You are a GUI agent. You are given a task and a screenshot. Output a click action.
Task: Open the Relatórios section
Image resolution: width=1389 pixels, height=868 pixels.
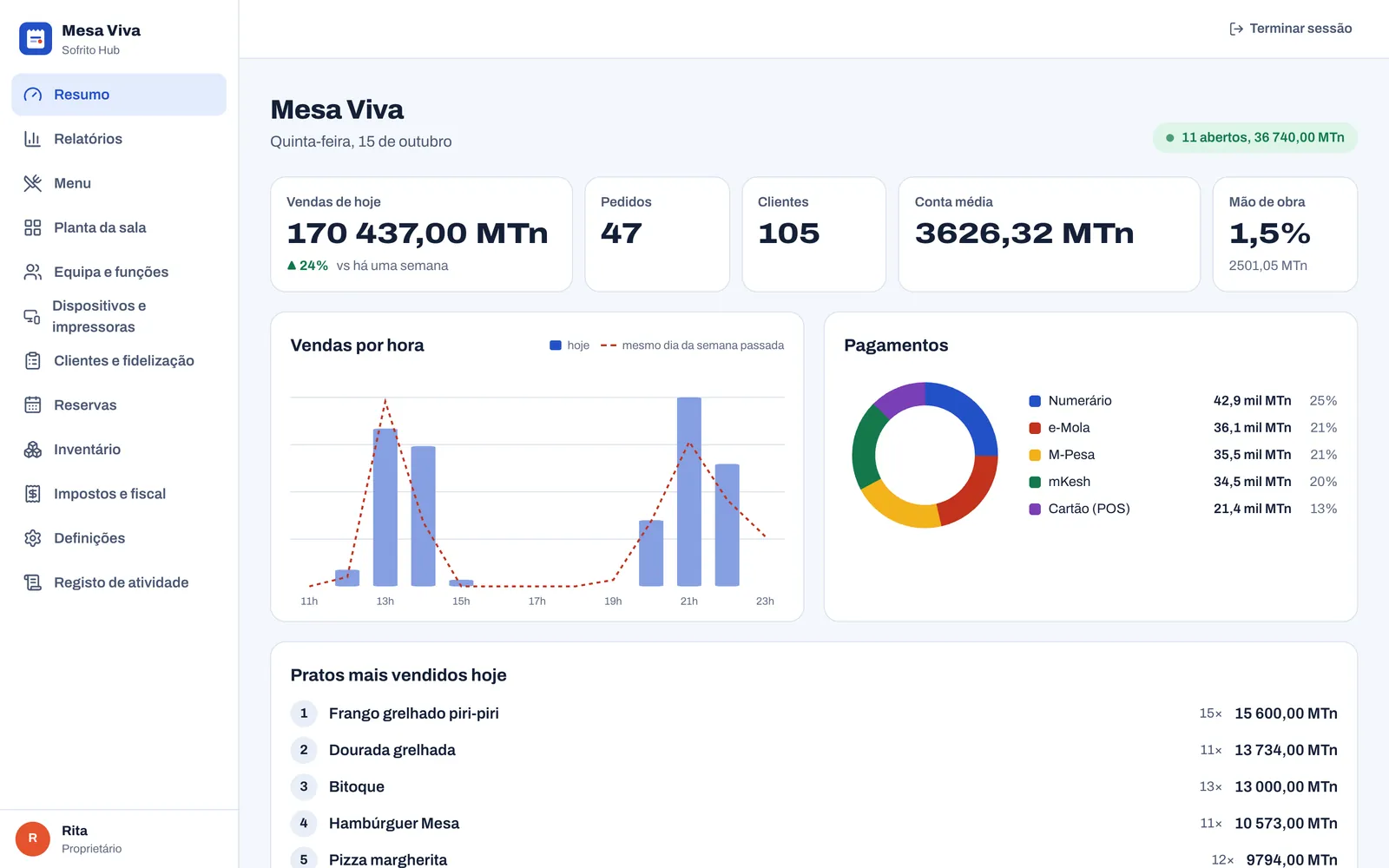119,139
